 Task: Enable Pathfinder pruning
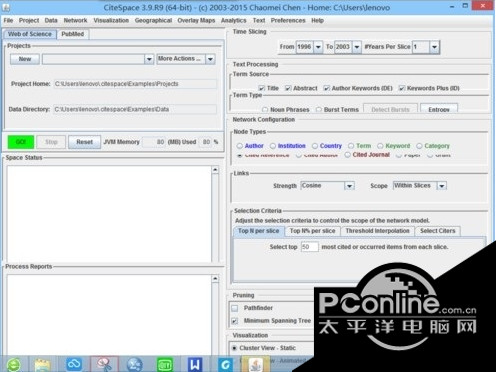click(x=235, y=308)
